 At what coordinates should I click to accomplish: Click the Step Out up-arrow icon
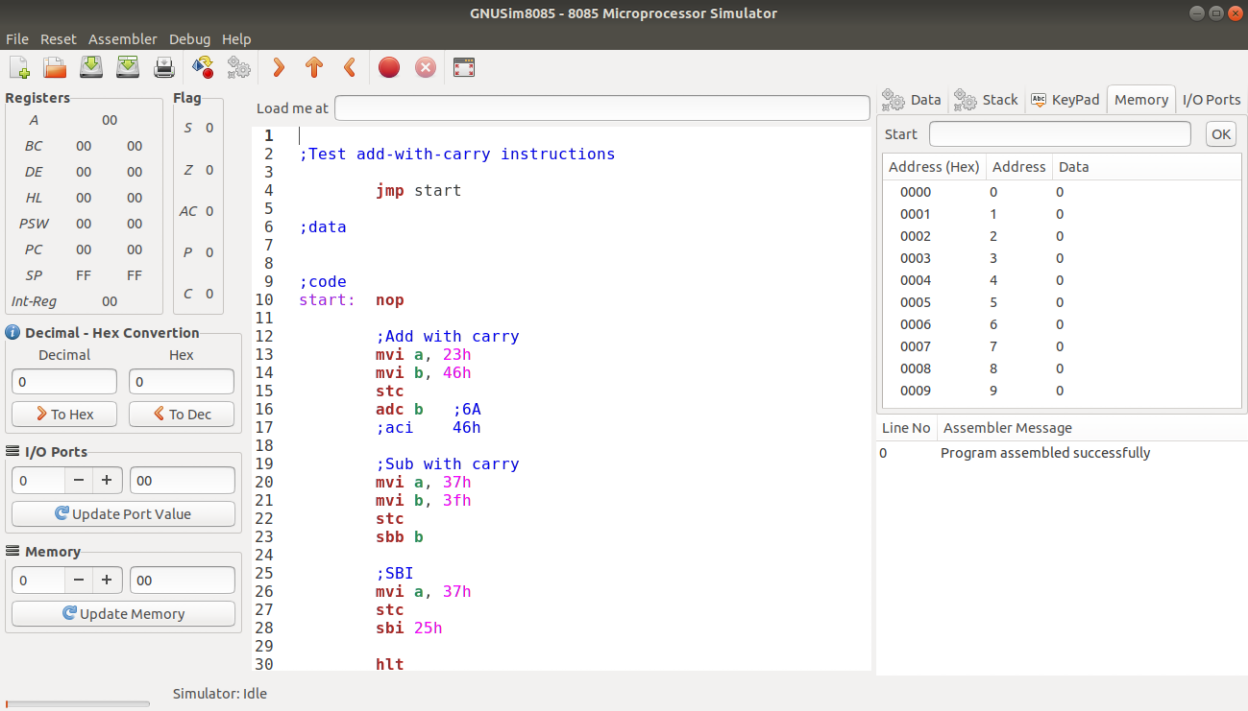tap(314, 68)
